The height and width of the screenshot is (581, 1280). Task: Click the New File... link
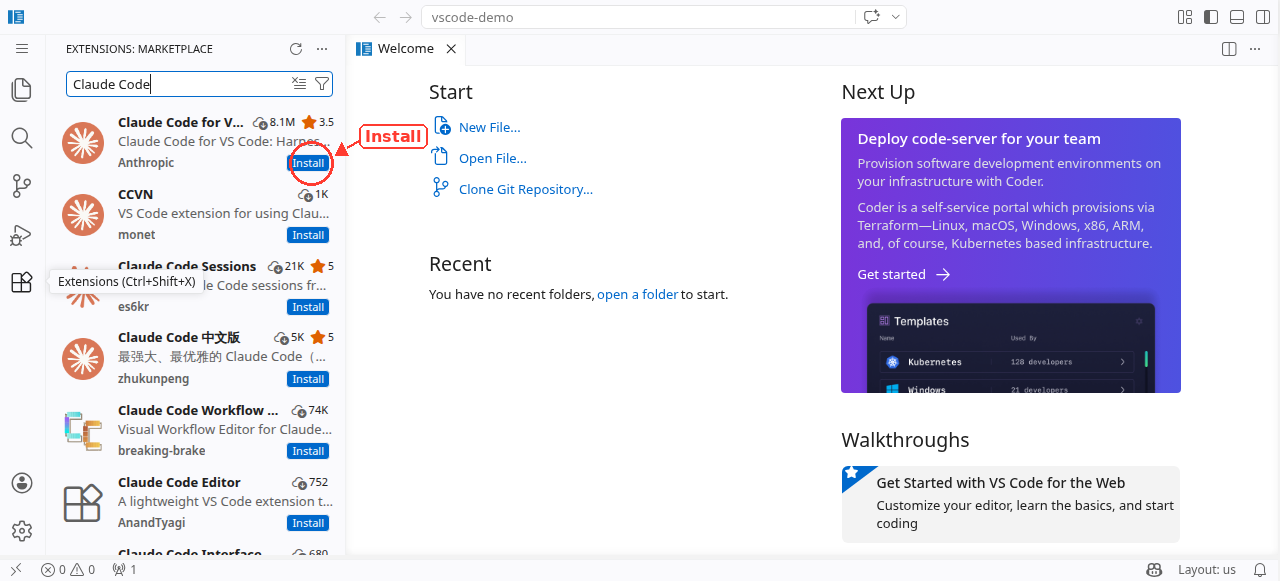pyautogui.click(x=489, y=128)
